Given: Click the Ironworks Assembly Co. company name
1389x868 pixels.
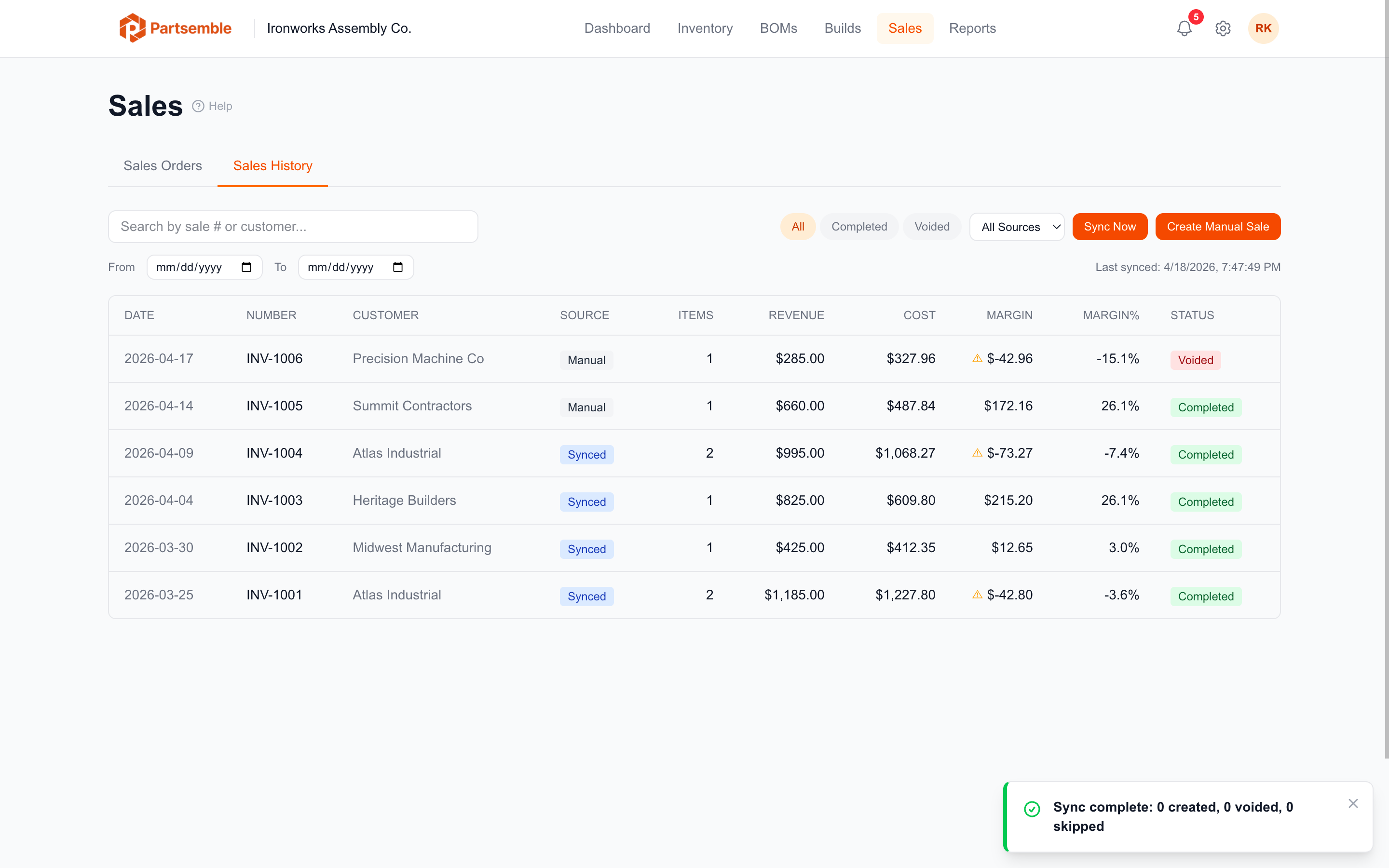Looking at the screenshot, I should tap(339, 28).
